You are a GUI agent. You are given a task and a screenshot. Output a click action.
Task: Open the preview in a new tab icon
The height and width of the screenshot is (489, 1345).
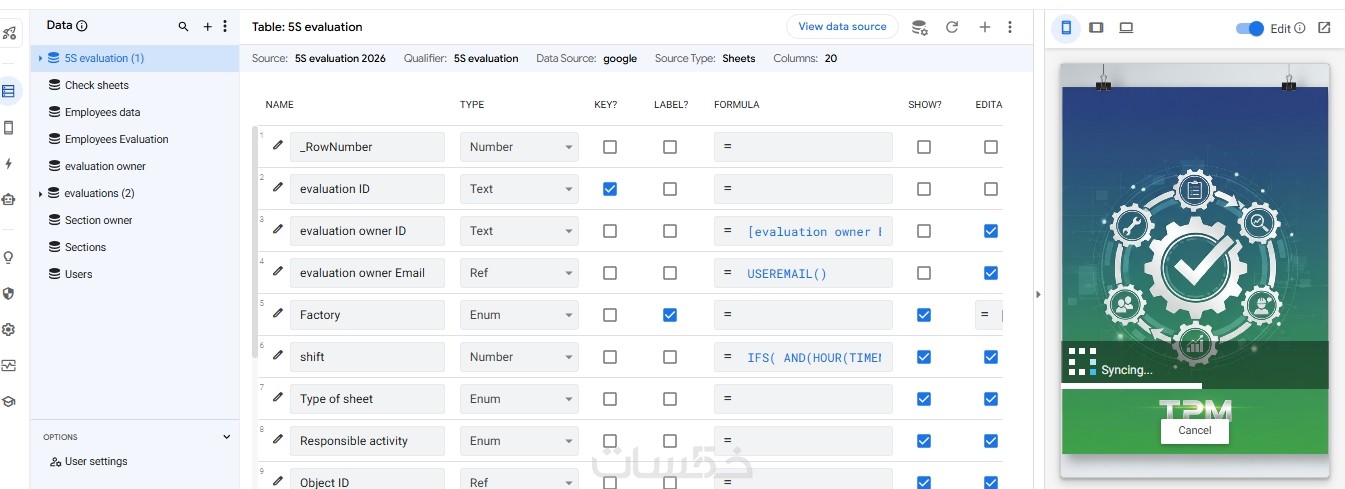pyautogui.click(x=1324, y=28)
